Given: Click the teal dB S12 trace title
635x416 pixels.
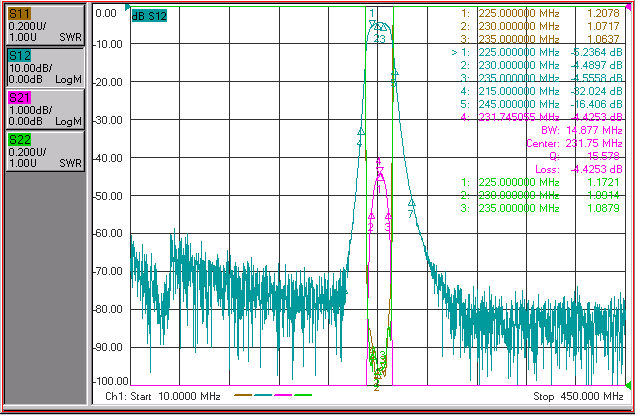Looking at the screenshot, I should (149, 16).
